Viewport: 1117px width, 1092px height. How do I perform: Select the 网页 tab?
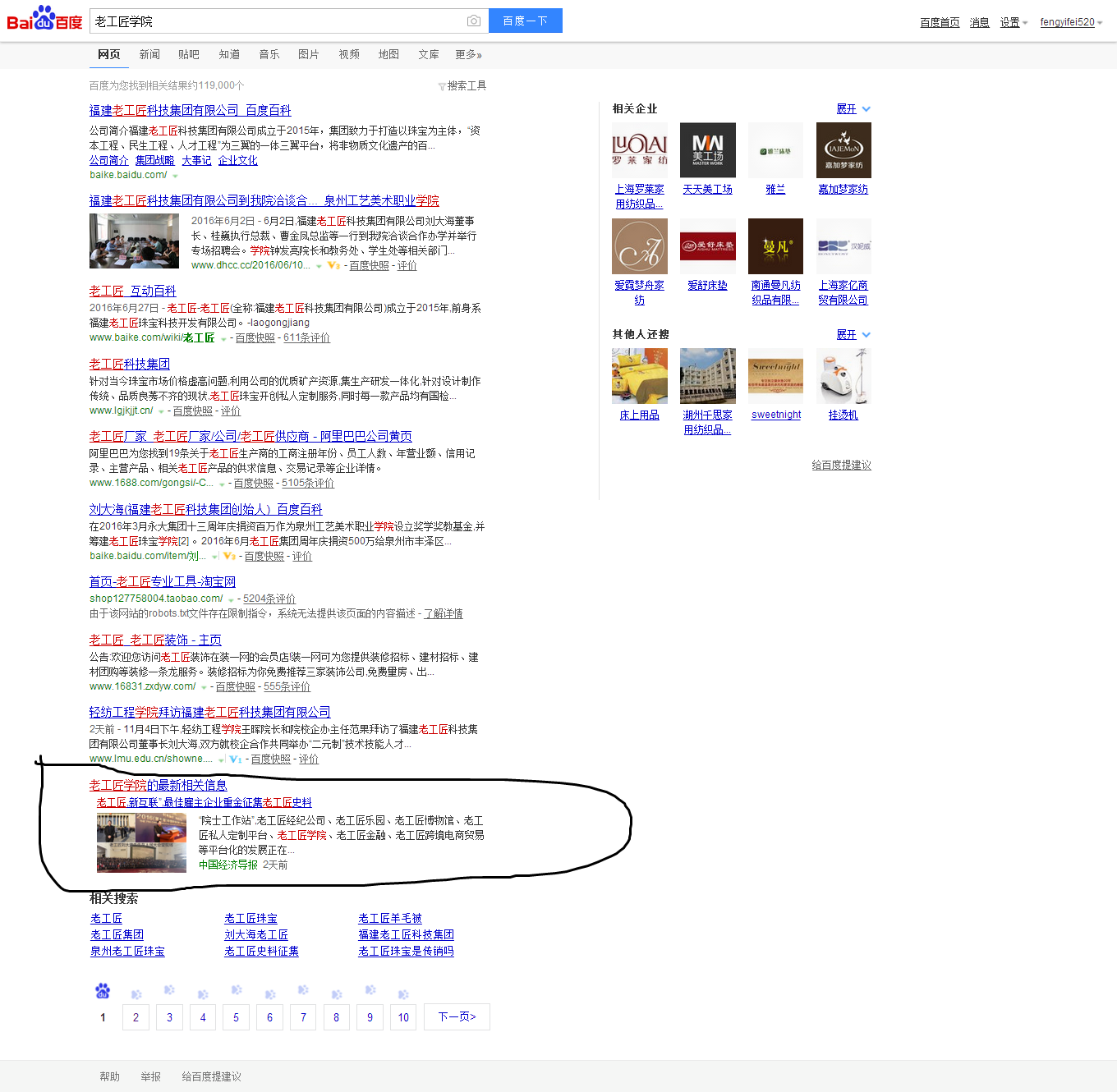point(108,54)
